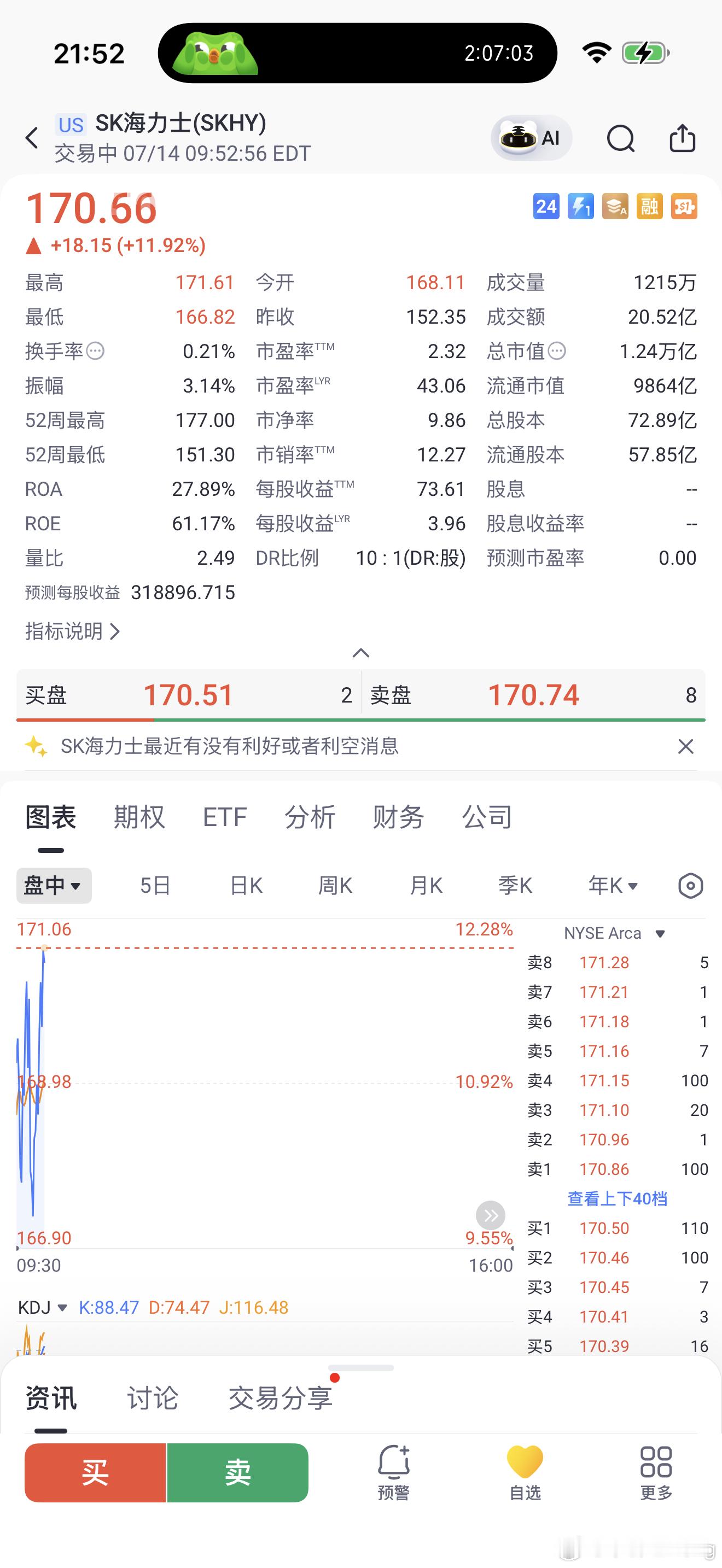This screenshot has height=1568, width=722.
Task: Tap the 买3 170.45 order book row
Action: pos(618,1288)
